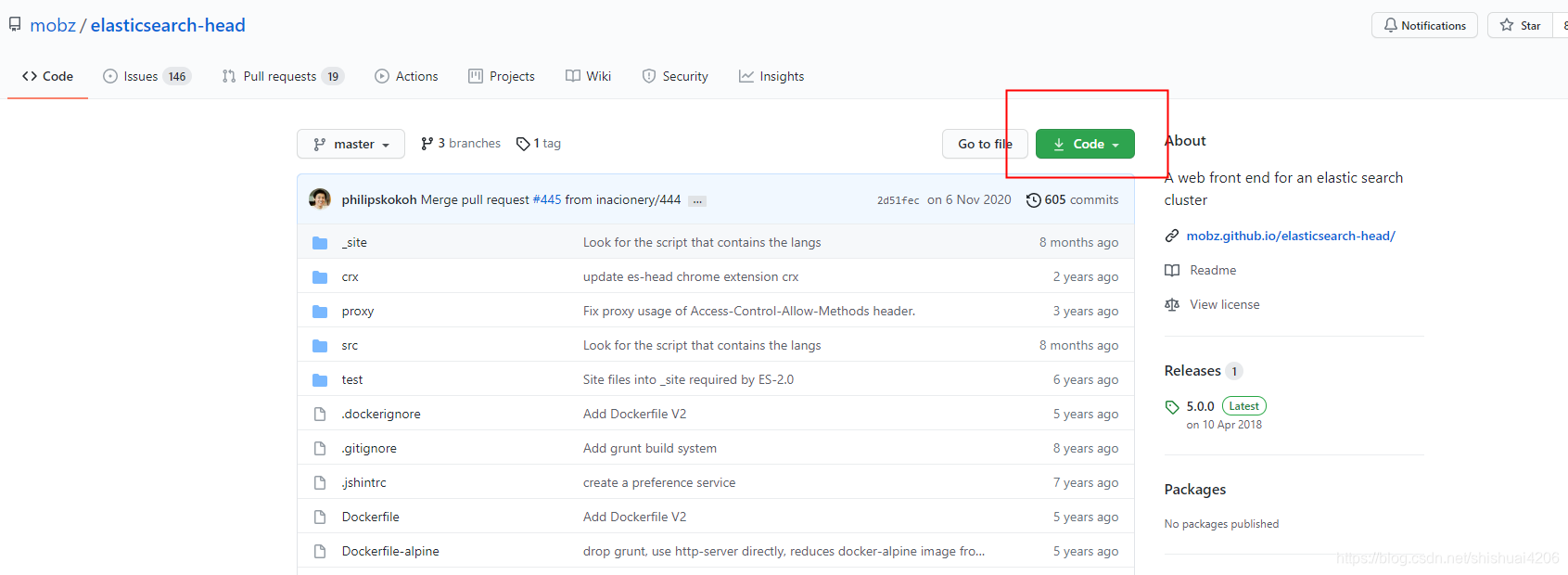Open the Packages section heading
1568x575 pixels.
tap(1195, 490)
